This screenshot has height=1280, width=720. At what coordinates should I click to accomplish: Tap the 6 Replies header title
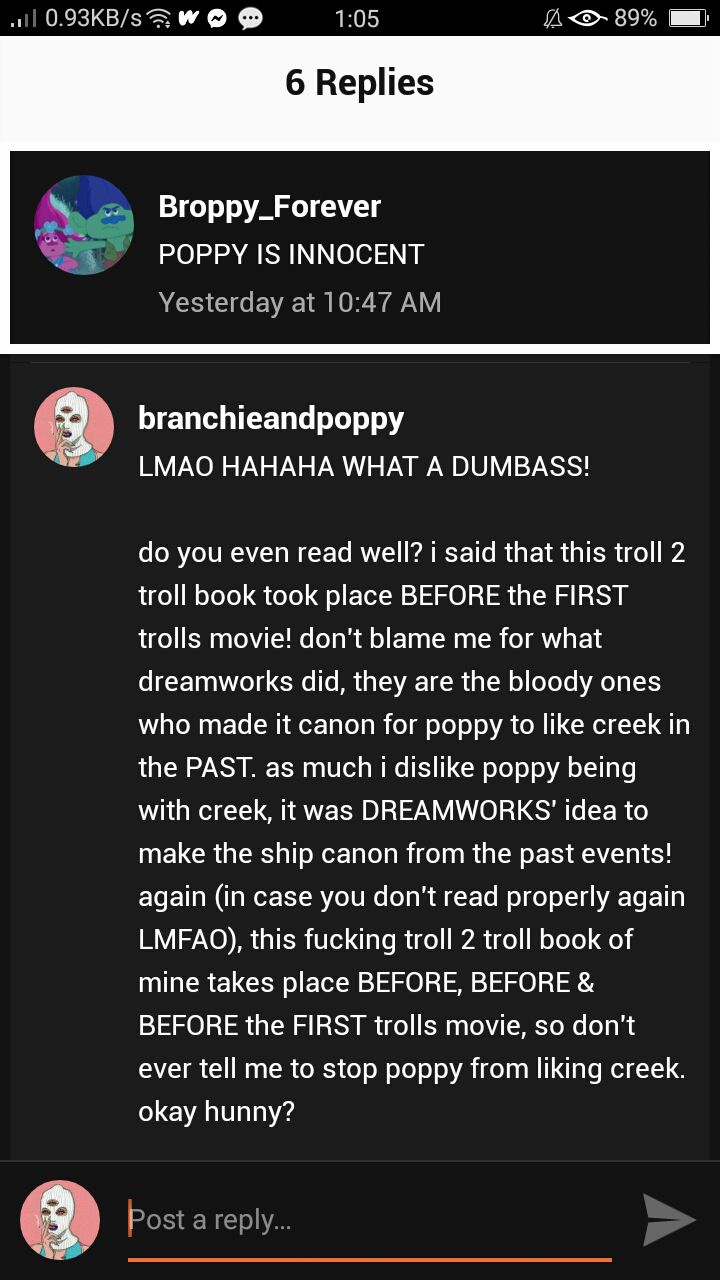click(x=360, y=82)
